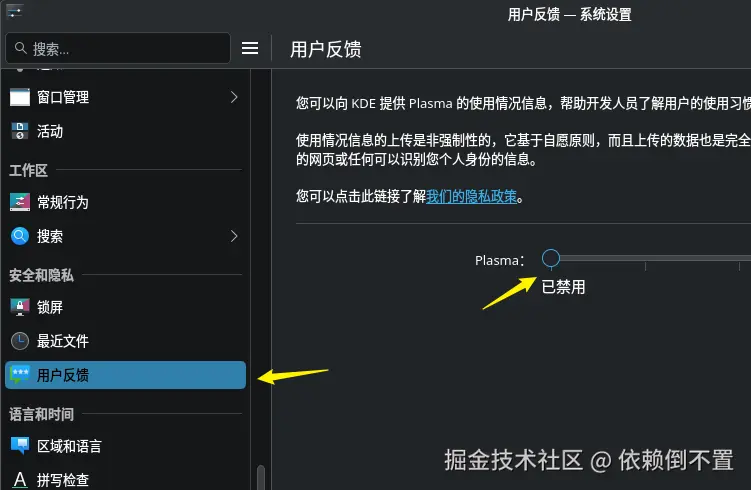The width and height of the screenshot is (751, 490).
Task: Open 锁屏 settings page
Action: pyautogui.click(x=125, y=307)
